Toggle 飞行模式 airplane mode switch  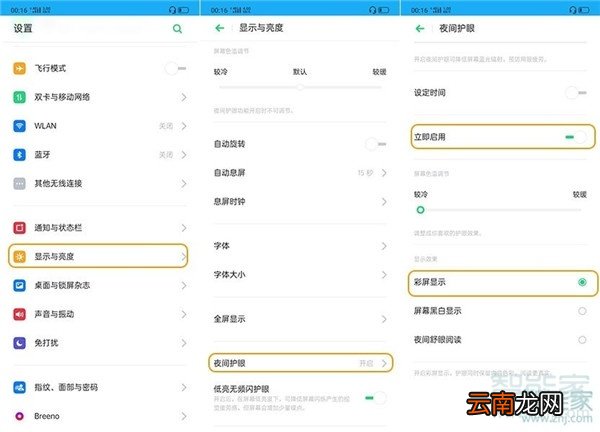click(x=176, y=68)
